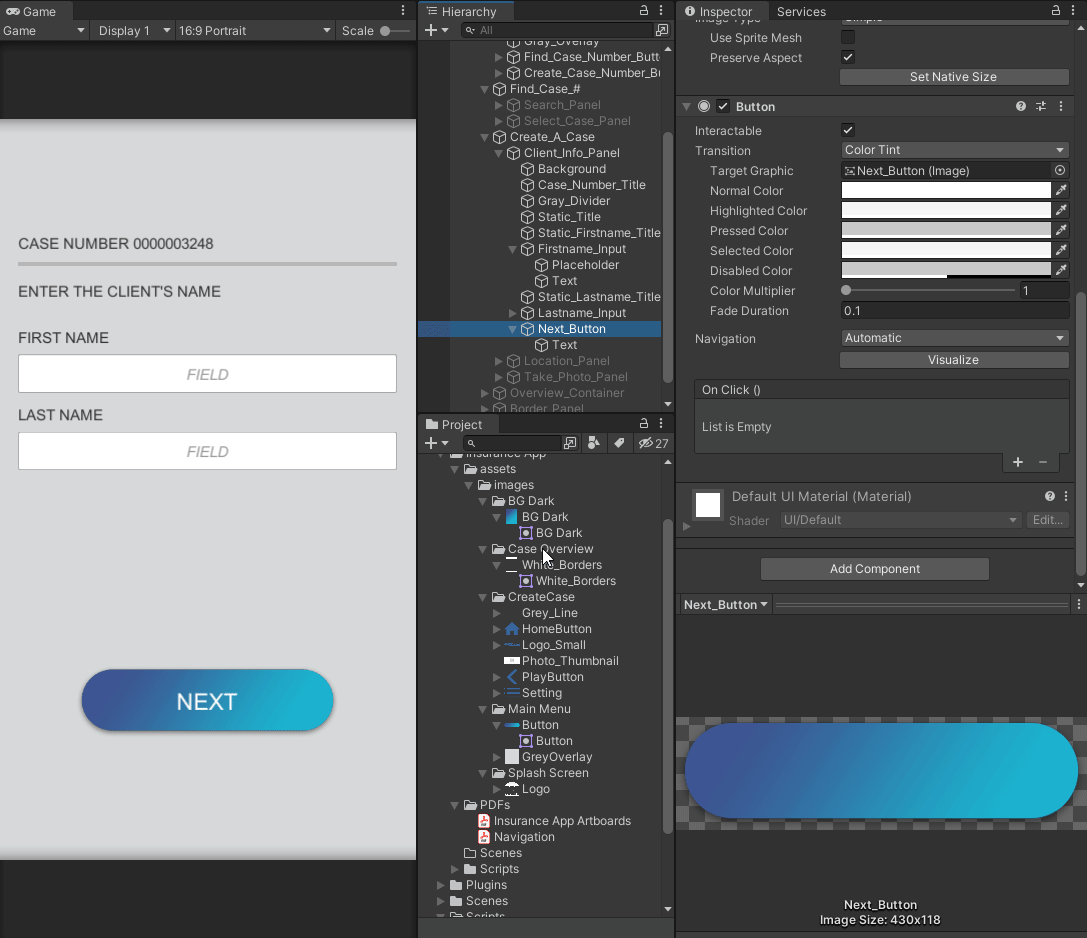Screen dimensions: 1087x938
Task: Open search in scene context icon in Hierarchy
Action: tap(662, 30)
